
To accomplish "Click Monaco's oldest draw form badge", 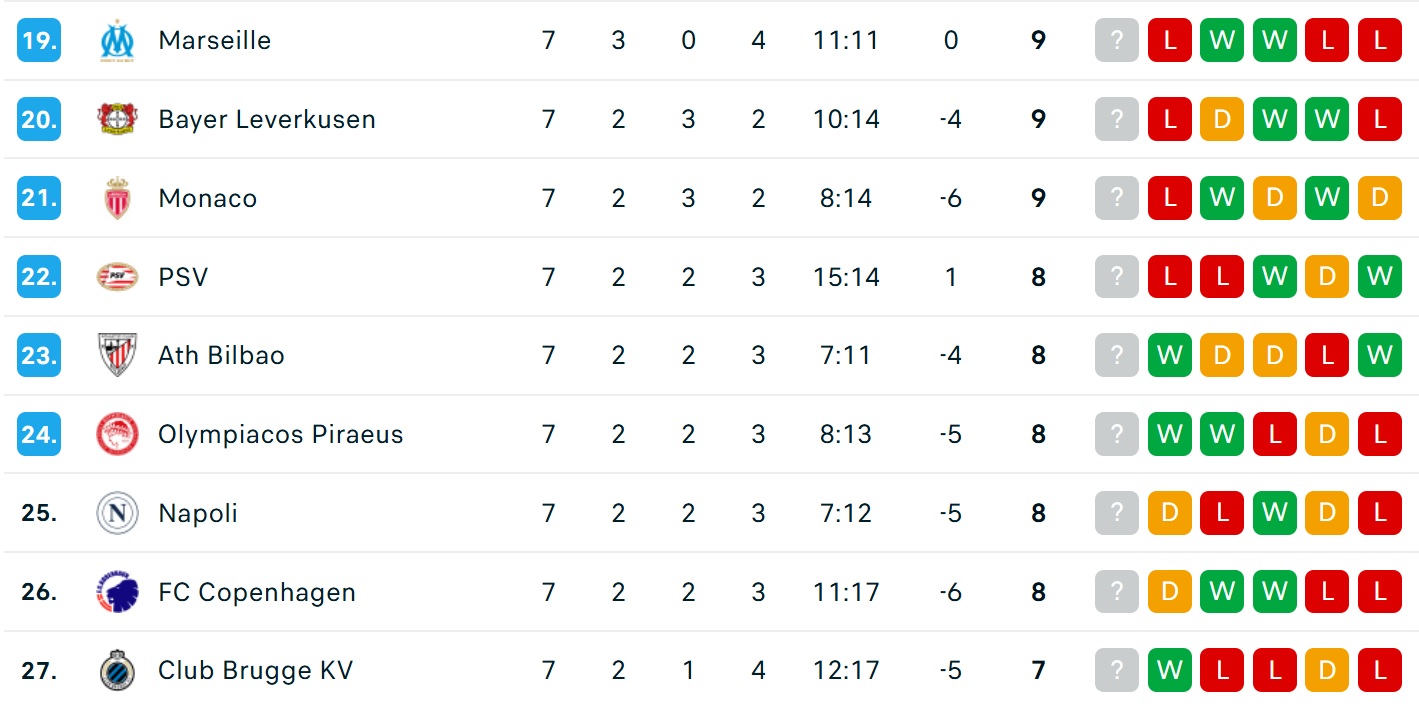I will (x=1380, y=198).
